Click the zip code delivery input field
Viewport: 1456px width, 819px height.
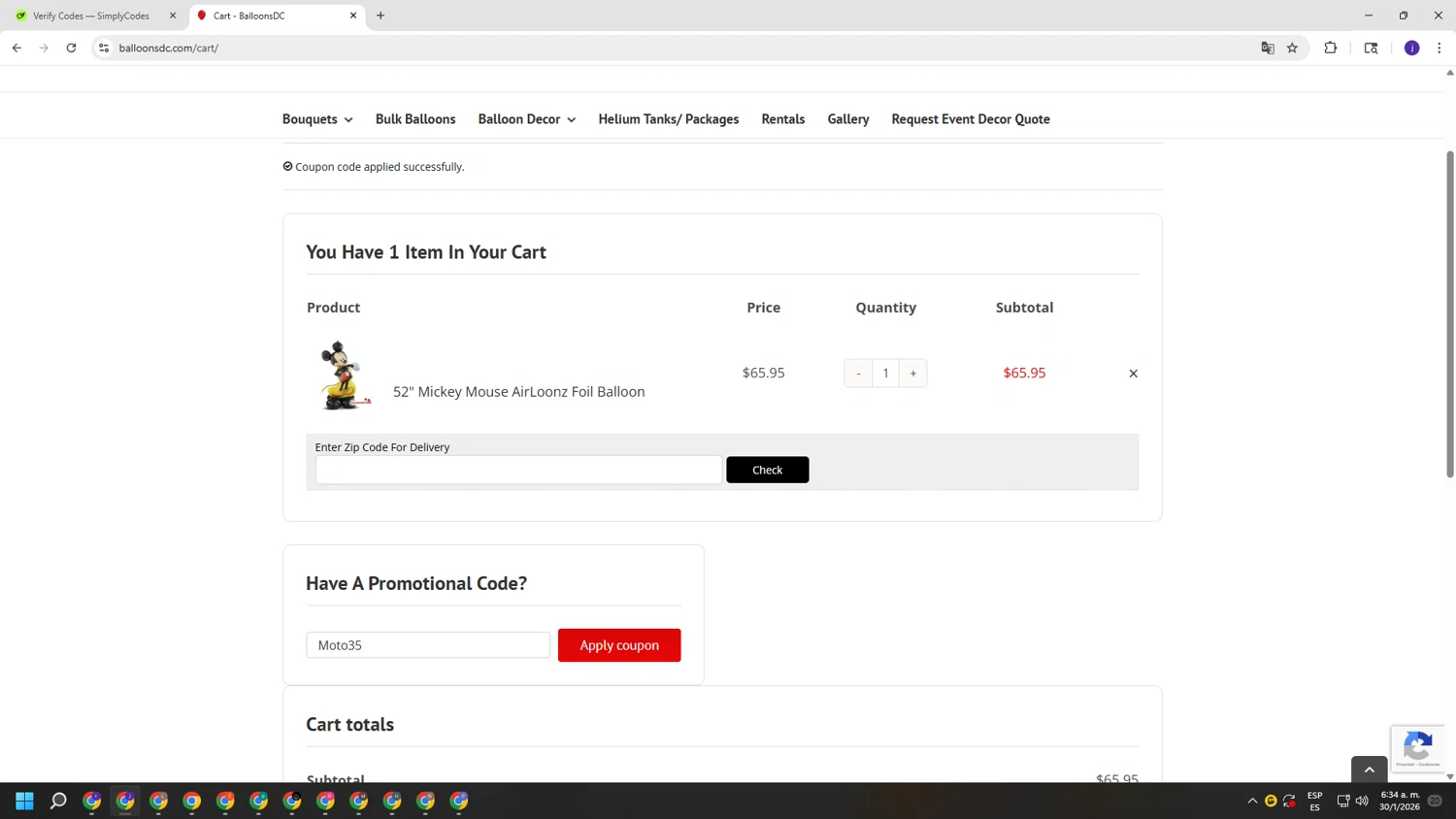(518, 470)
